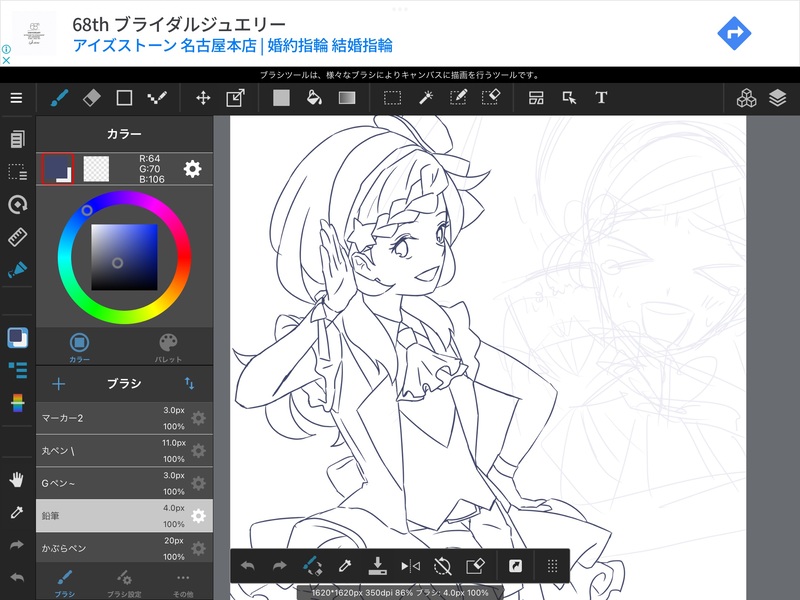Select the 鉛筆 brush

(124, 516)
